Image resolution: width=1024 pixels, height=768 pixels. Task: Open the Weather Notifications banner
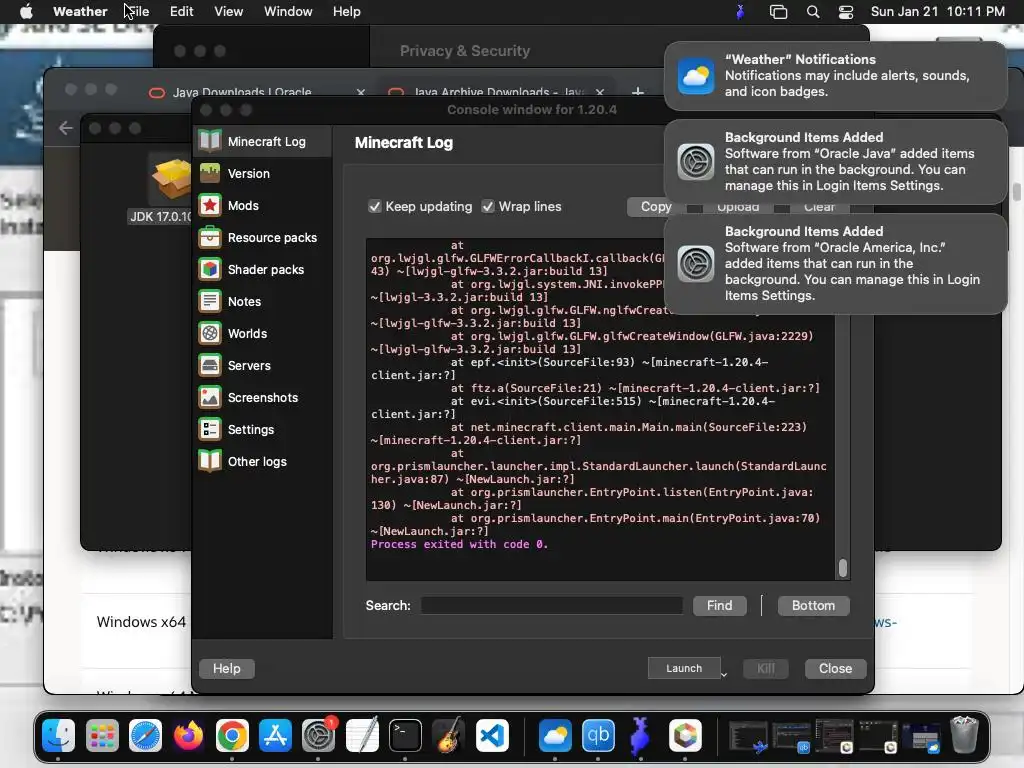pos(835,75)
